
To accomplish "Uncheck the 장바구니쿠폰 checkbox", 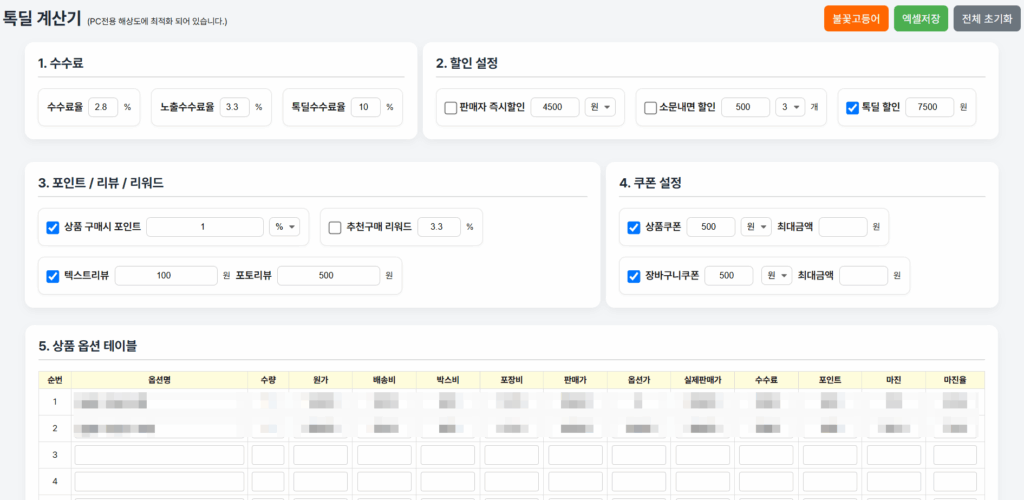I will [x=633, y=276].
